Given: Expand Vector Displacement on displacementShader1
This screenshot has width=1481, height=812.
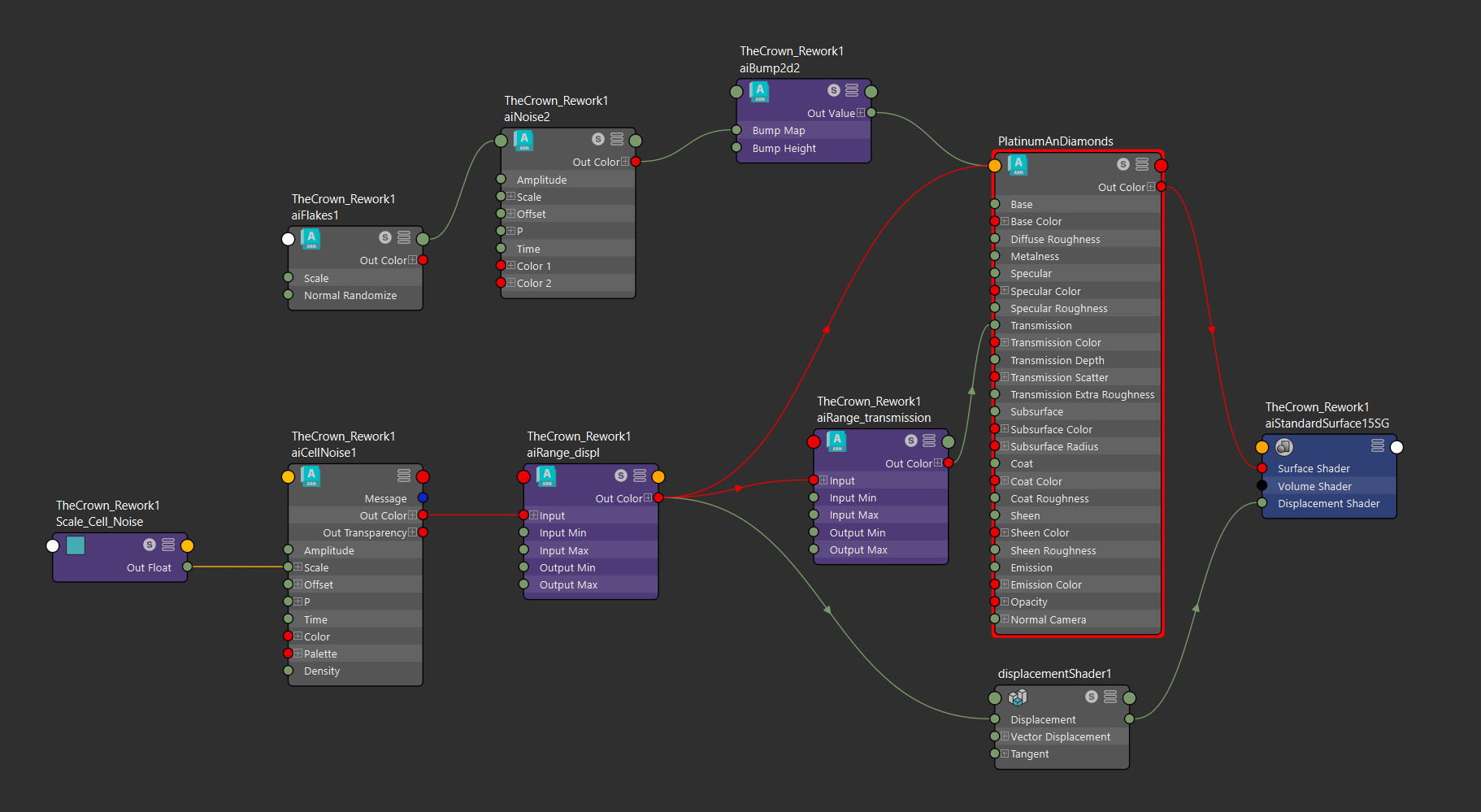Looking at the screenshot, I should 1005,736.
